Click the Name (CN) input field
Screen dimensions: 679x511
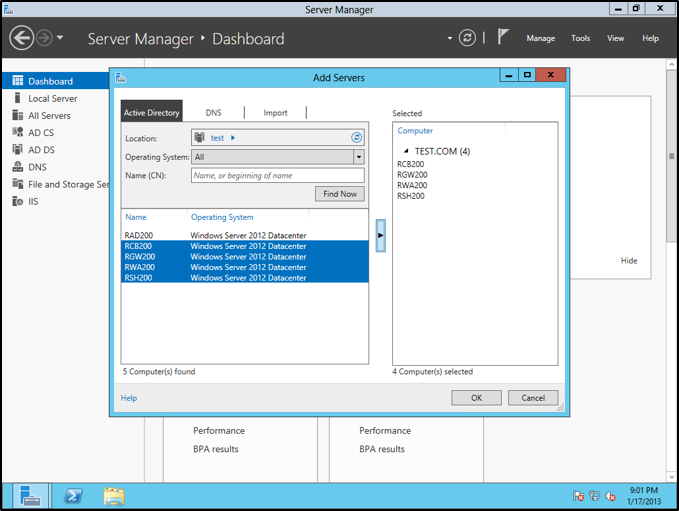click(277, 175)
